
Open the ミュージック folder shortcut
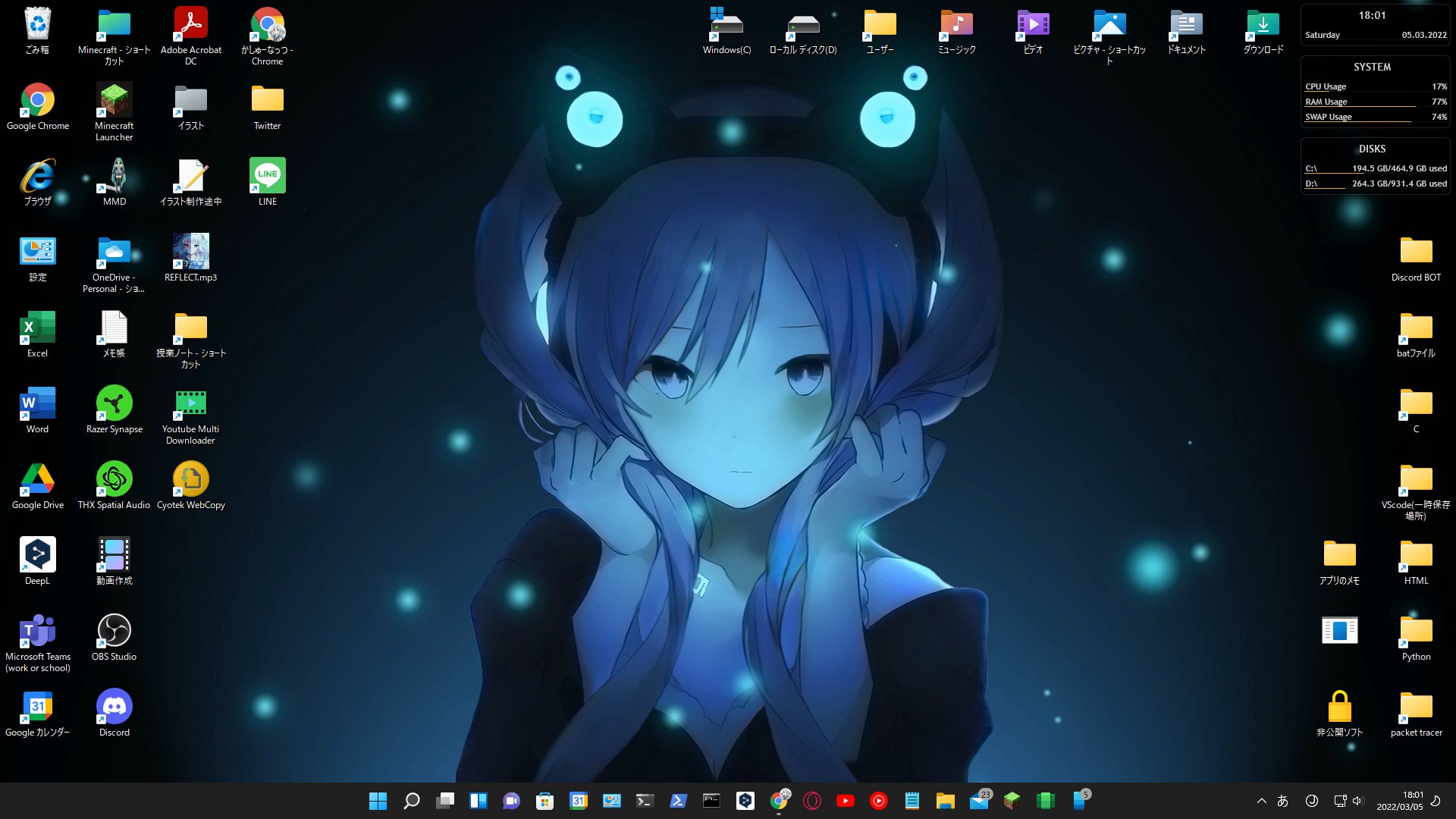(956, 32)
